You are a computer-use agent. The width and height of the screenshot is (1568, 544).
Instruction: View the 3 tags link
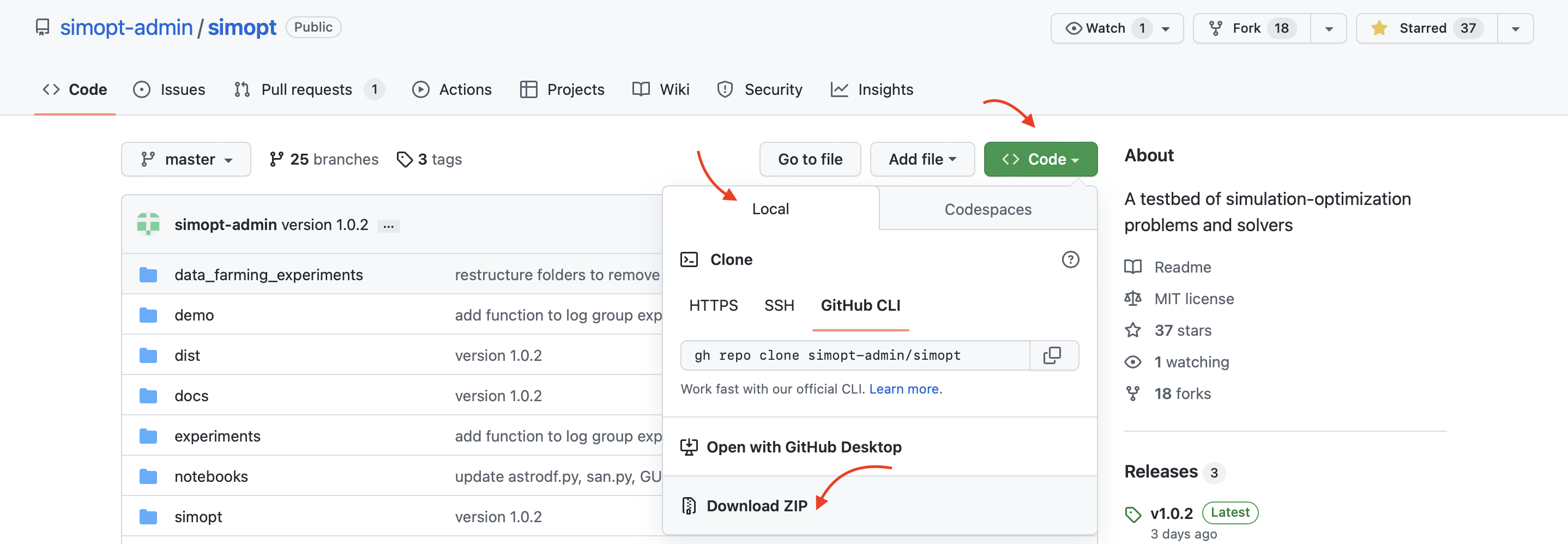(430, 159)
